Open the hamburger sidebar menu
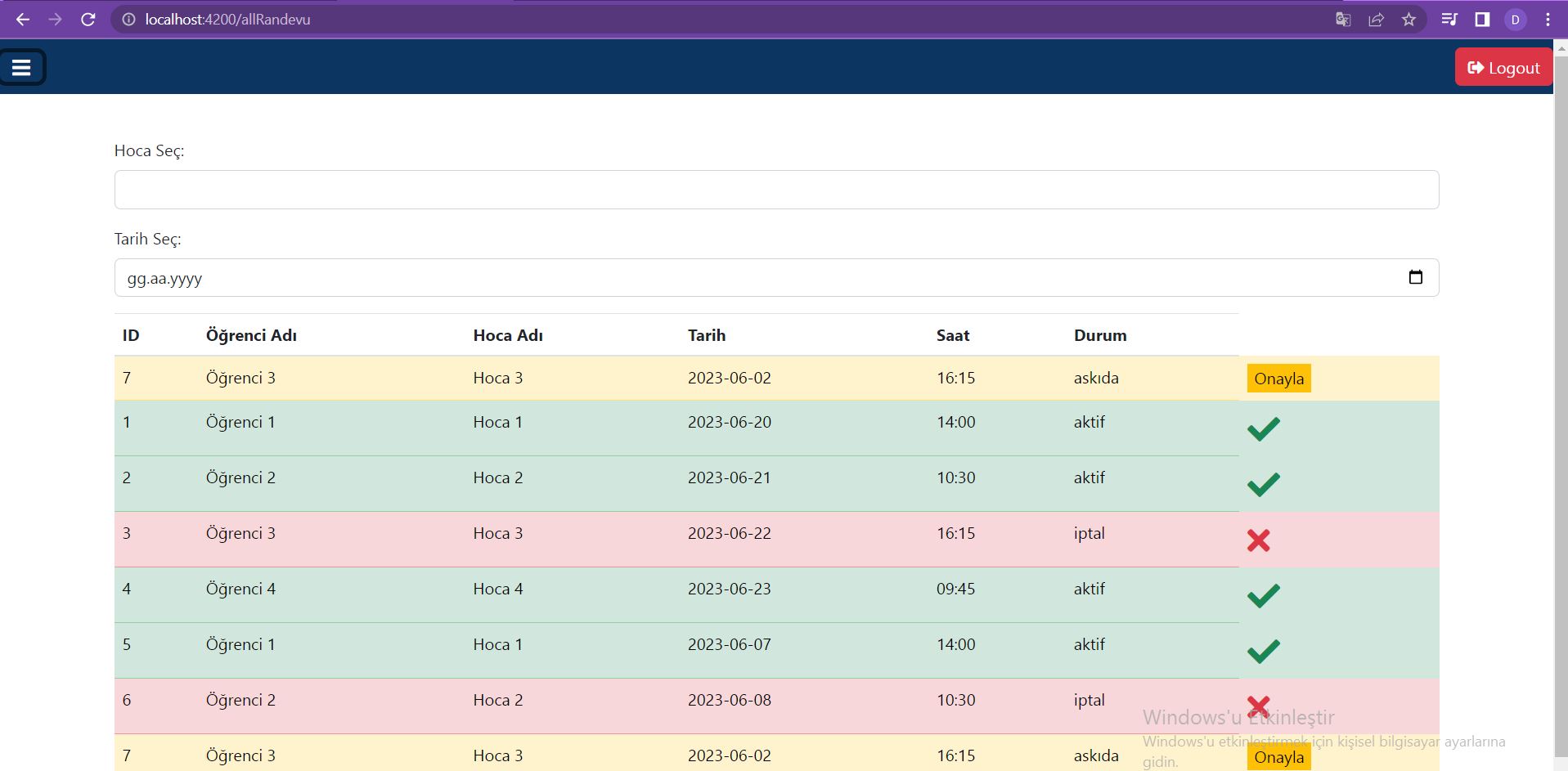1568x771 pixels. (22, 67)
